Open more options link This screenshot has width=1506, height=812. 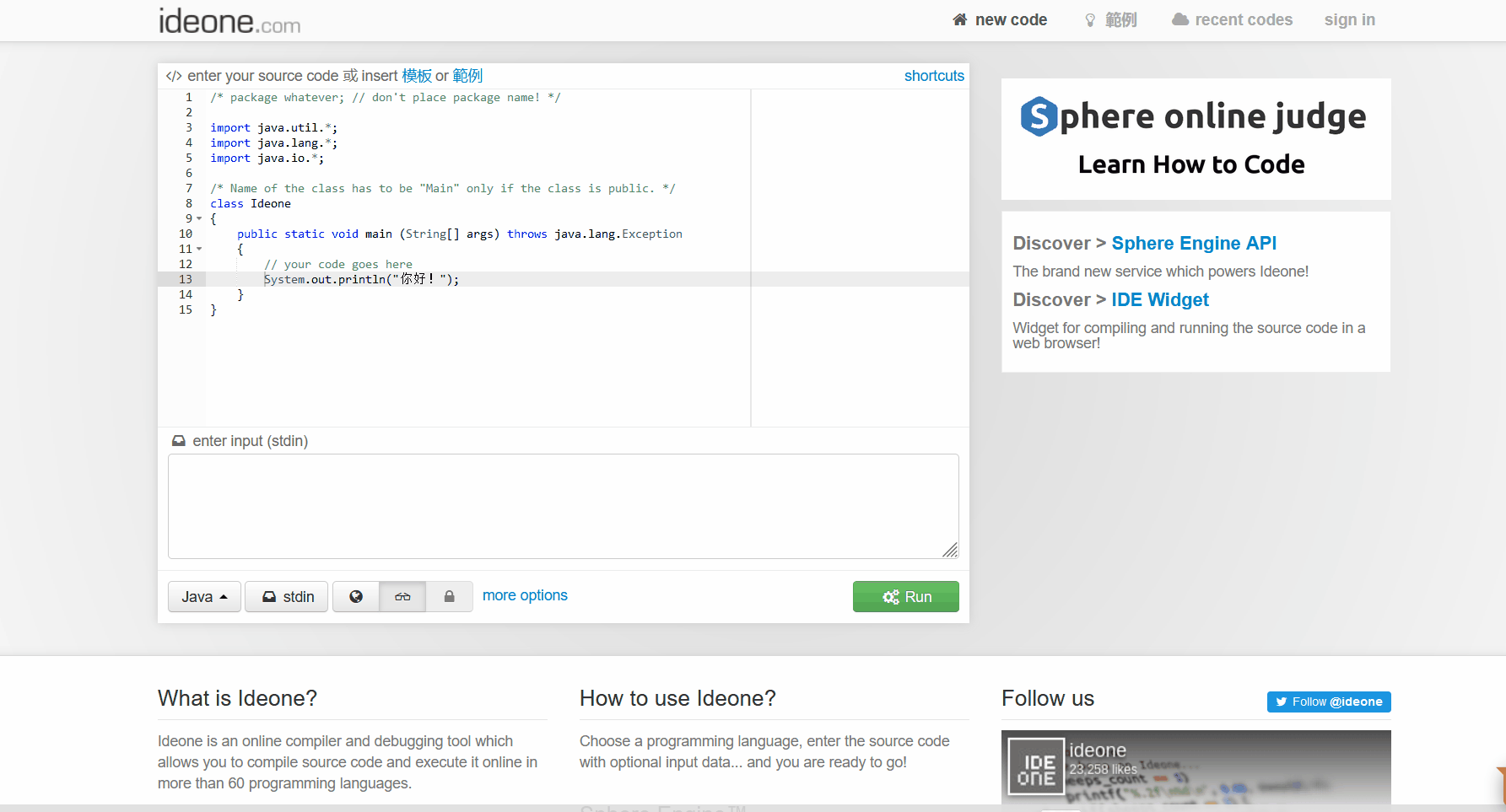[x=525, y=595]
